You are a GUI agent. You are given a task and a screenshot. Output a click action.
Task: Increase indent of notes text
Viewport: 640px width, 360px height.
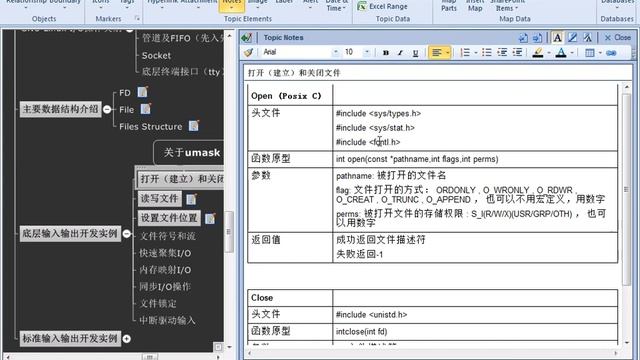(x=517, y=52)
